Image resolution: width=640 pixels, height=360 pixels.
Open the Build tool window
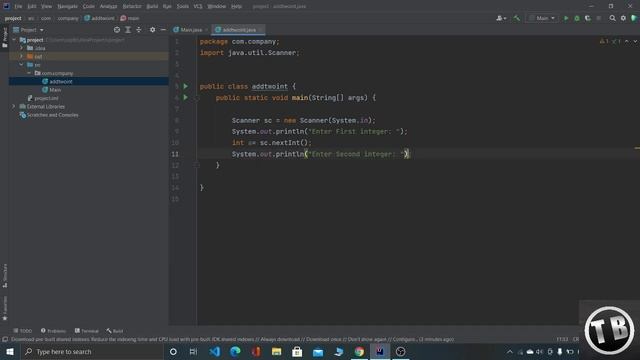pos(115,331)
